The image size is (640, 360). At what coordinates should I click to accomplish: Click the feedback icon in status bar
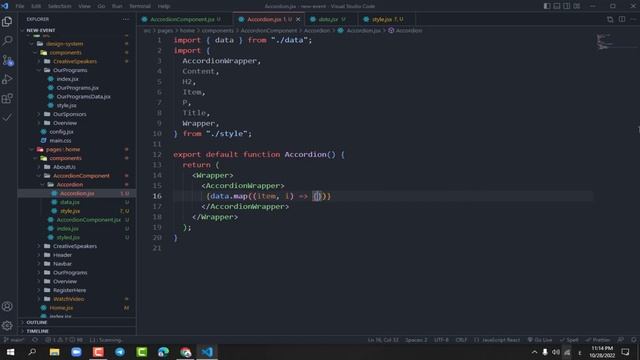pos(621,340)
